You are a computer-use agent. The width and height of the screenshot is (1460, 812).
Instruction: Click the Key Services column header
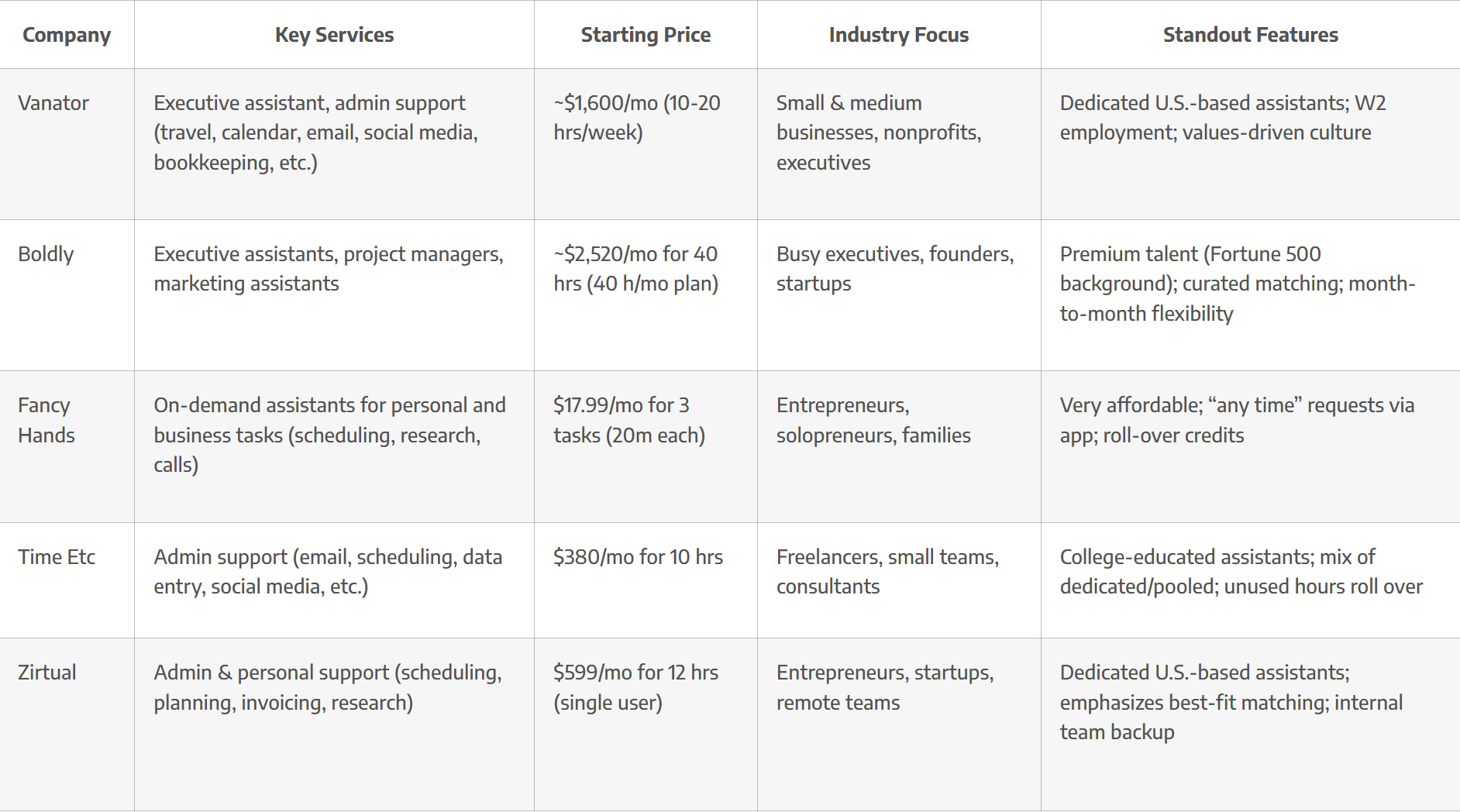click(334, 35)
